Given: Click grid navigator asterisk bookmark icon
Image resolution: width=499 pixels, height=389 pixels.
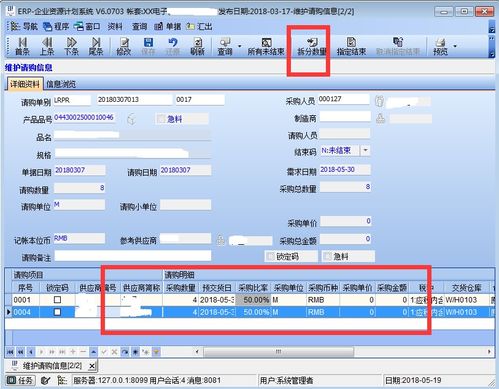Looking at the screenshot, I should coord(135,352).
